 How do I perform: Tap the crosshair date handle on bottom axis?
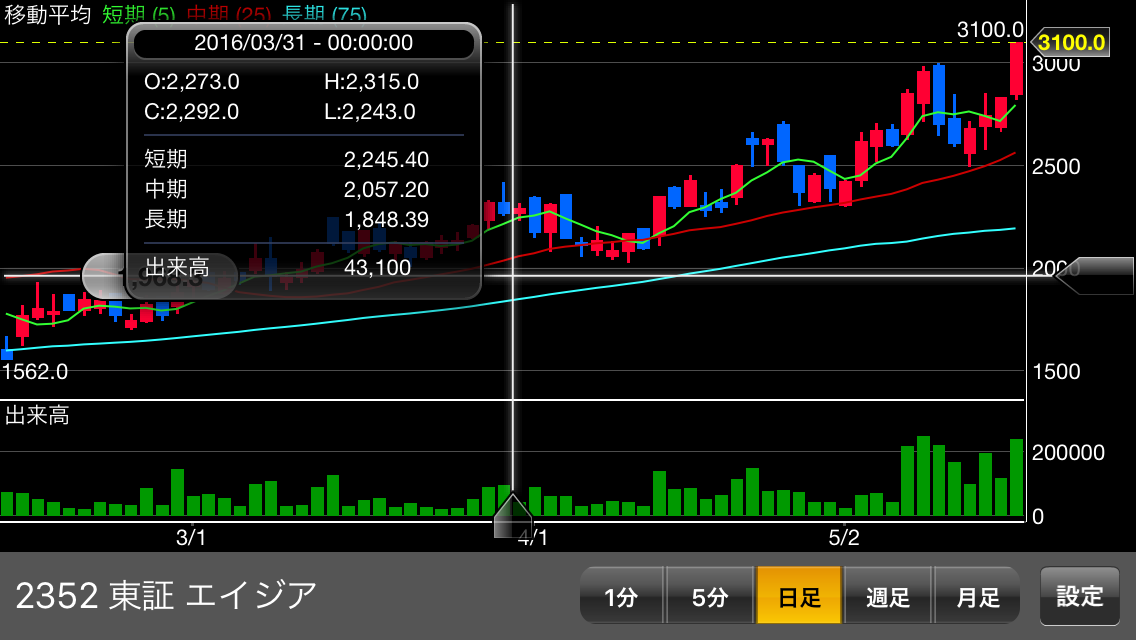[513, 516]
